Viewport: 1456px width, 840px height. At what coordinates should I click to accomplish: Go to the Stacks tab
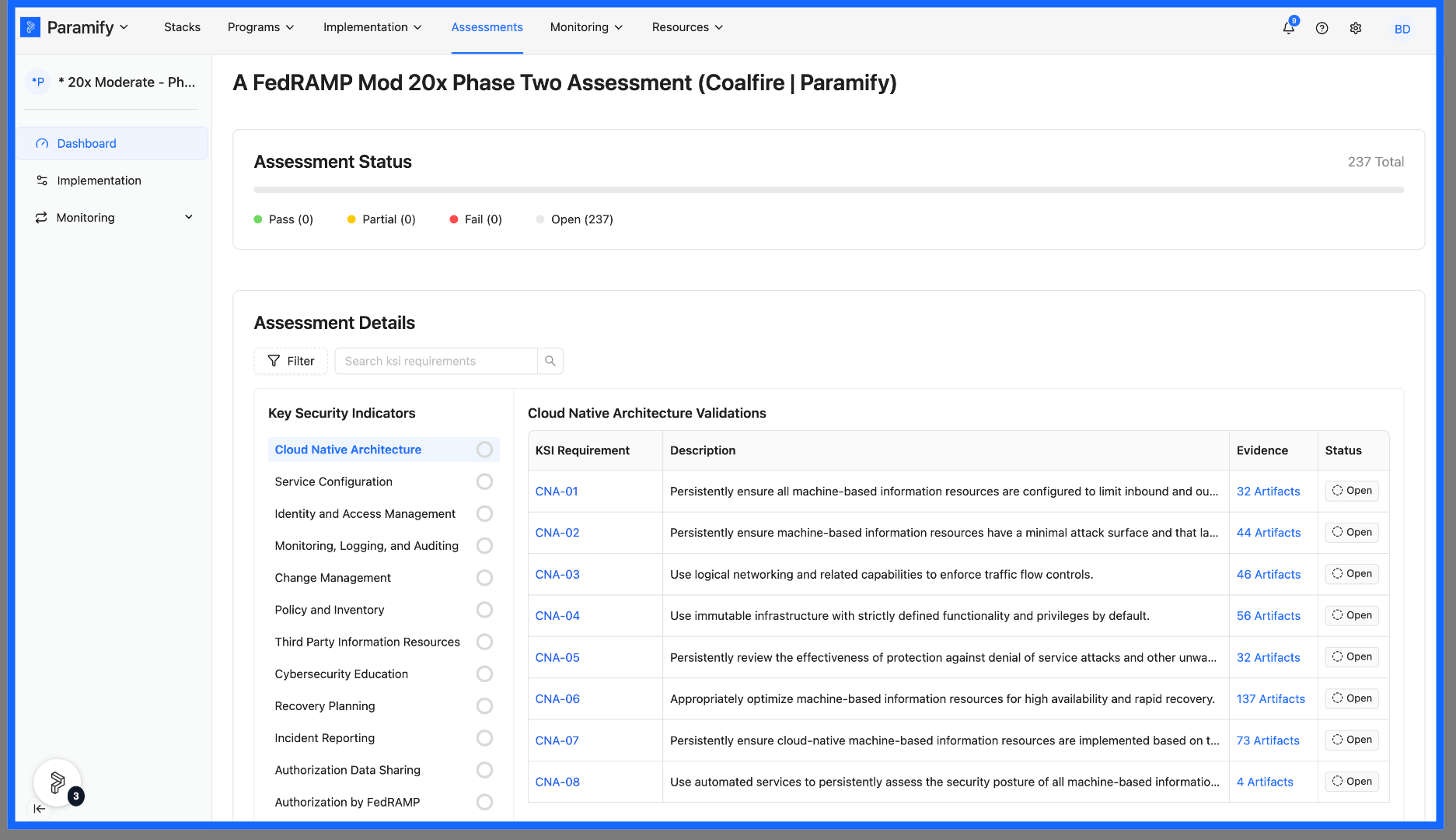182,27
